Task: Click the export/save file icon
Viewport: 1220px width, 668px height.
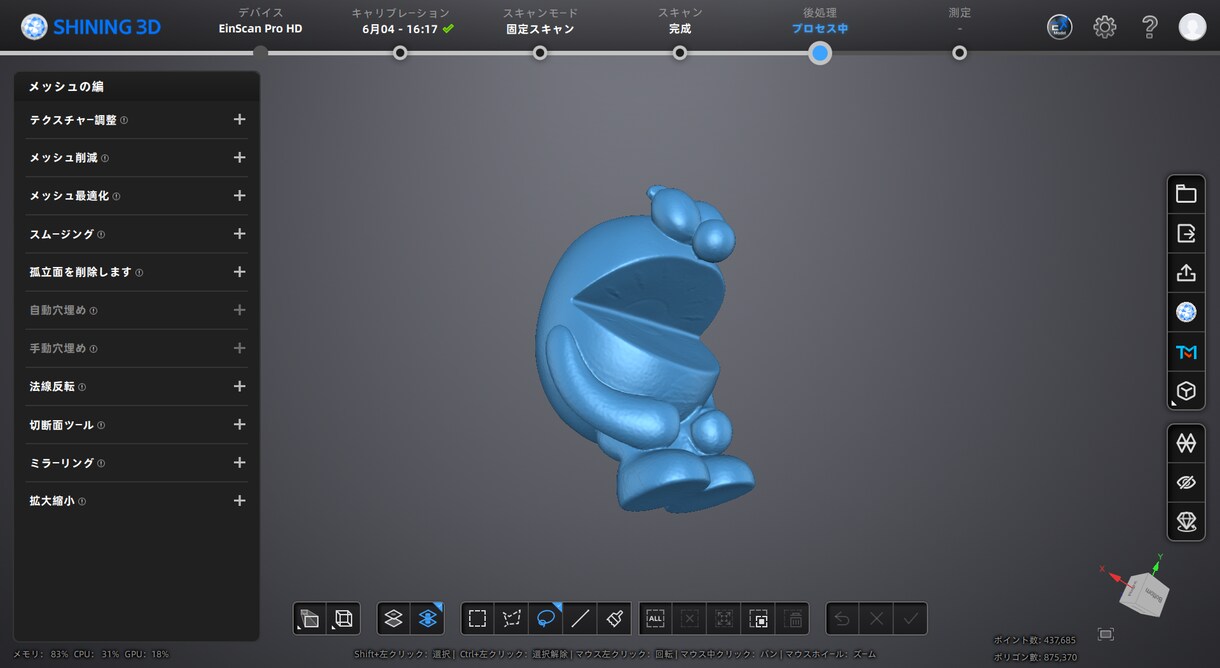Action: pos(1186,233)
